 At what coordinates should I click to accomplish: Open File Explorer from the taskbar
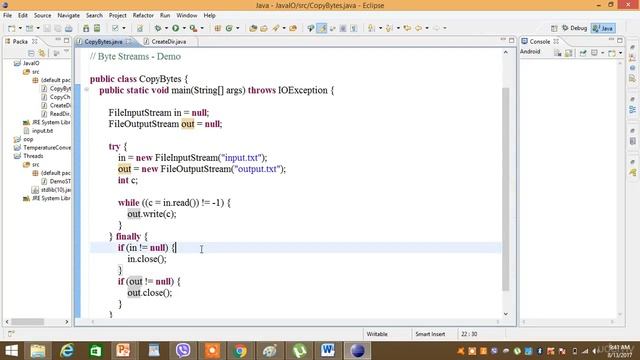[38, 351]
